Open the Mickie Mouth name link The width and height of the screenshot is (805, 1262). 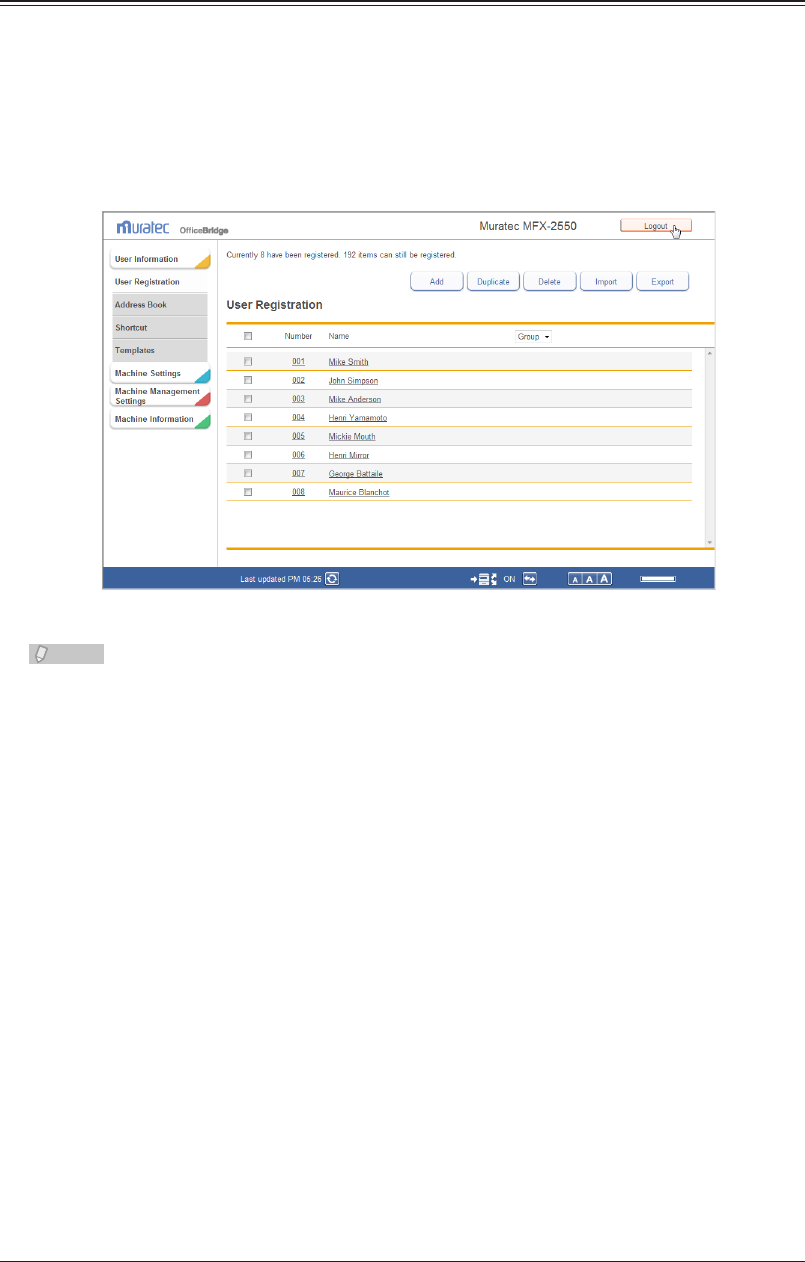(x=352, y=436)
